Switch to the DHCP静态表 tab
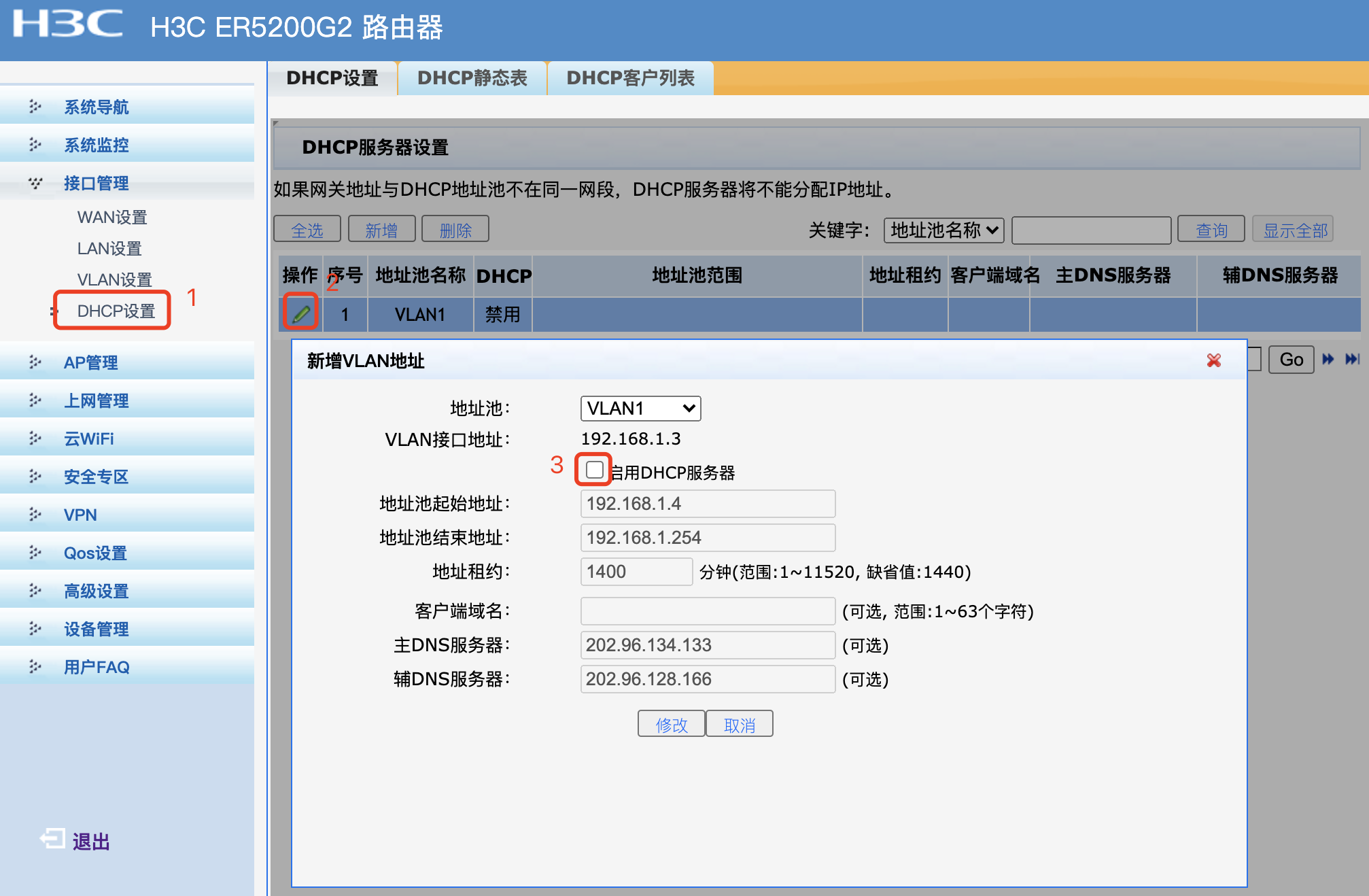The height and width of the screenshot is (896, 1369). click(x=472, y=77)
